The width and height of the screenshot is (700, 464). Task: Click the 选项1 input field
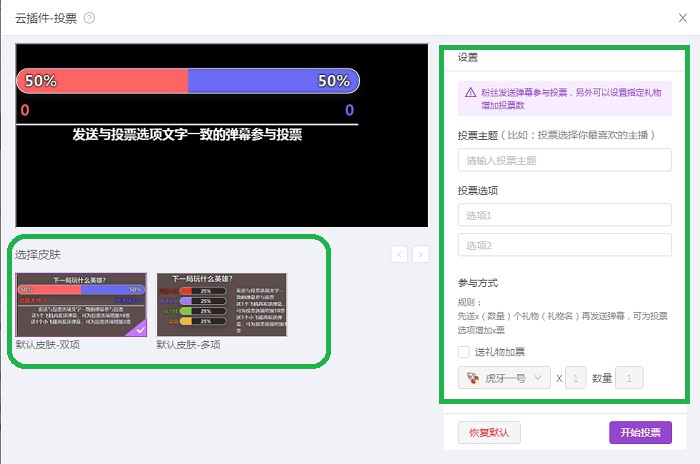[565, 215]
